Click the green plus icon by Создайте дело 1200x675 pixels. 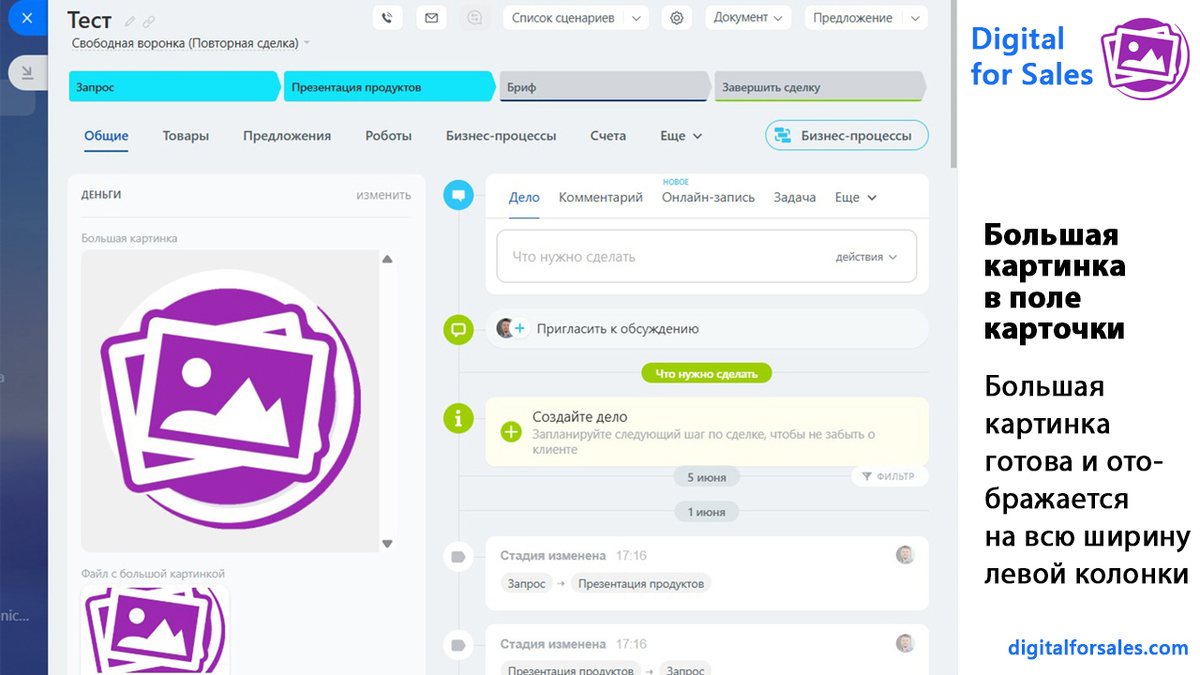511,432
